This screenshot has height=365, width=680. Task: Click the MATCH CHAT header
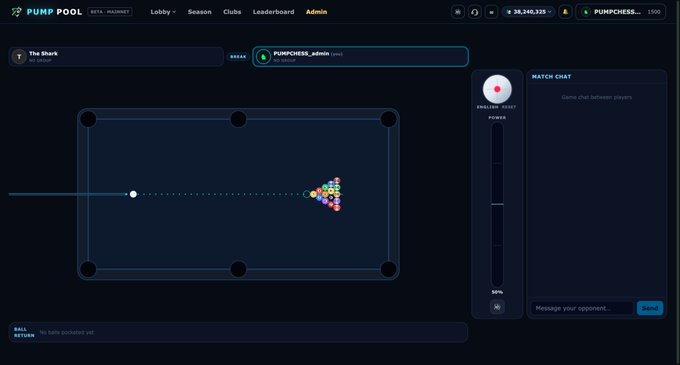(551, 77)
